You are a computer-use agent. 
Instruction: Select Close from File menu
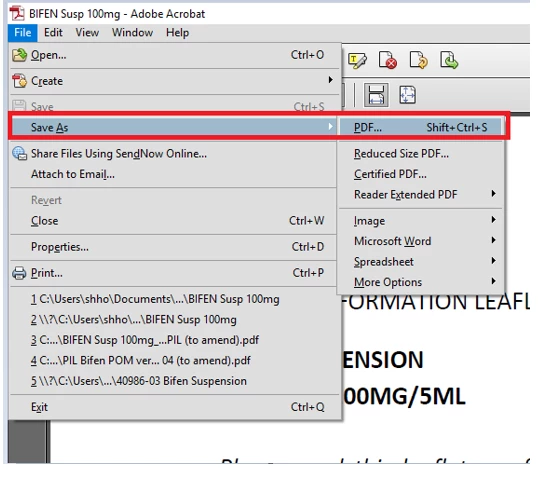(x=174, y=221)
